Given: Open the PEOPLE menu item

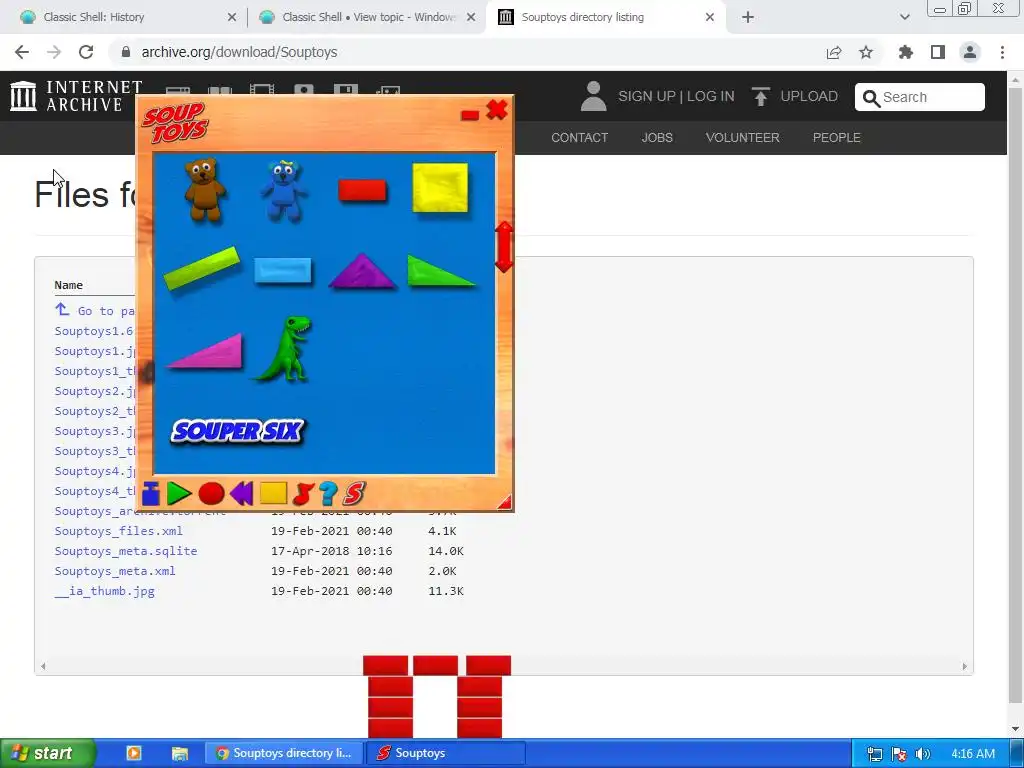Looking at the screenshot, I should point(837,138).
